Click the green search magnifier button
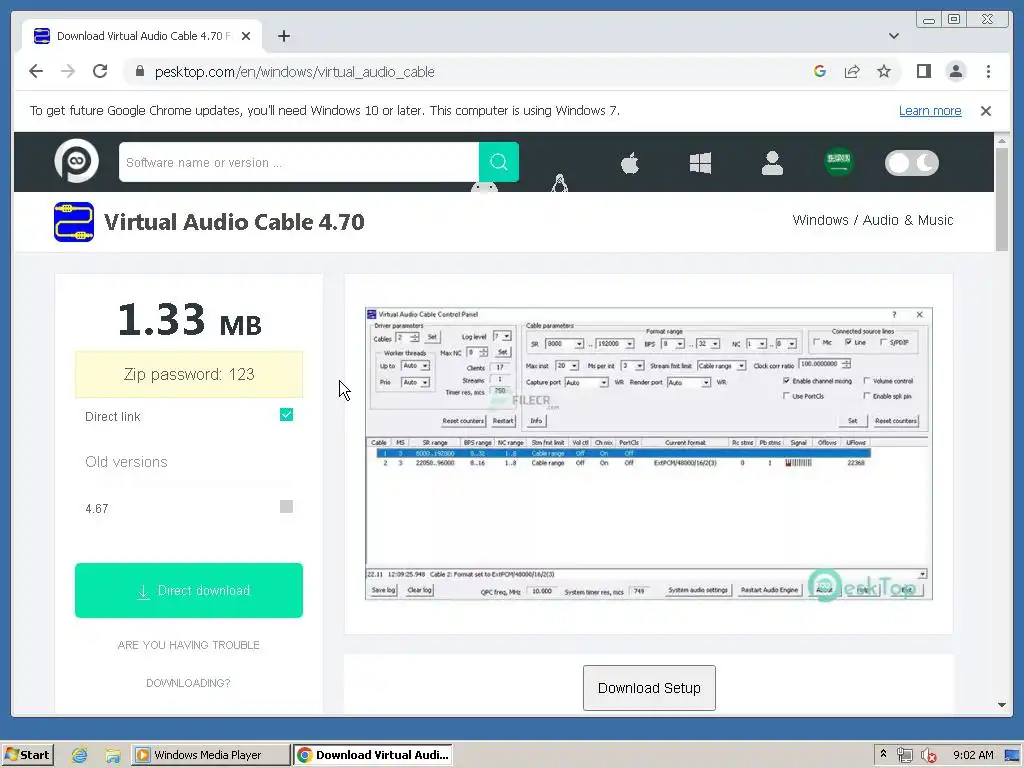1024x768 pixels. click(x=499, y=162)
